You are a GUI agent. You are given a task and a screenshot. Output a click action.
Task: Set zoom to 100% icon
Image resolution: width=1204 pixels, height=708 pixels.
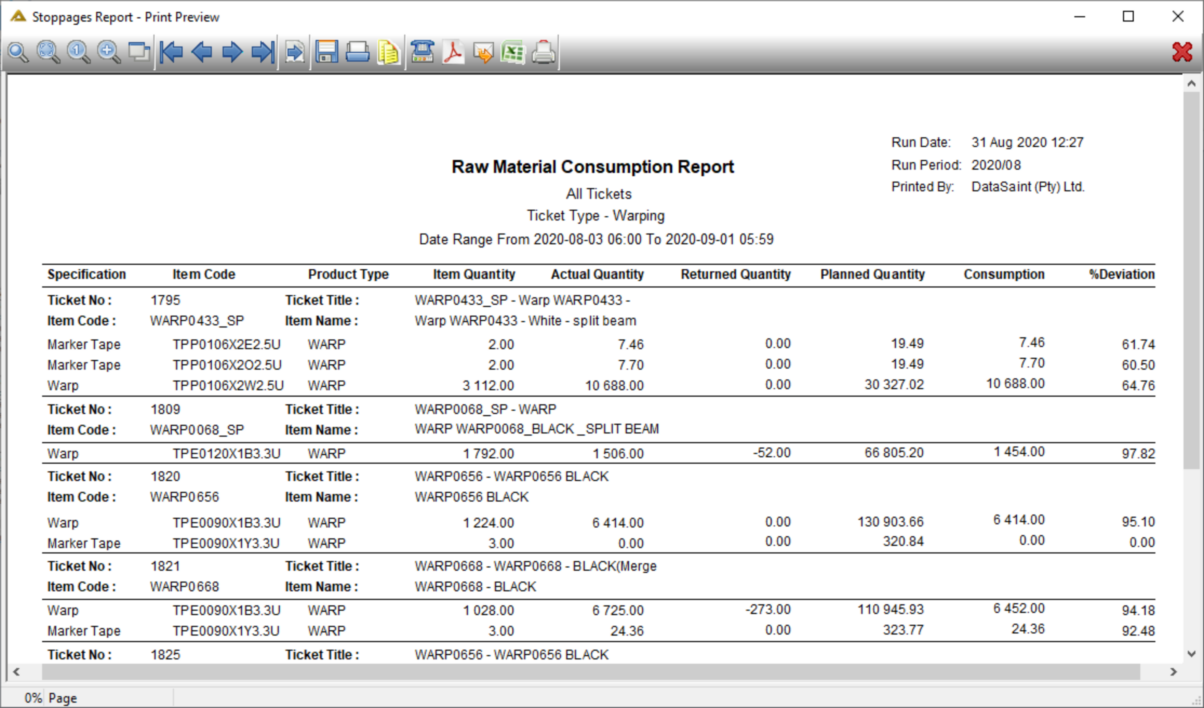pos(79,52)
